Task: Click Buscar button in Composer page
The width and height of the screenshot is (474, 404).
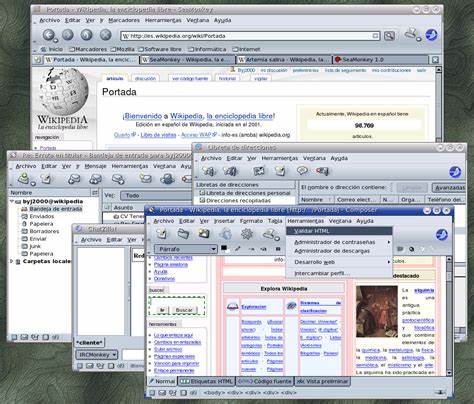Action: pyautogui.click(x=184, y=310)
